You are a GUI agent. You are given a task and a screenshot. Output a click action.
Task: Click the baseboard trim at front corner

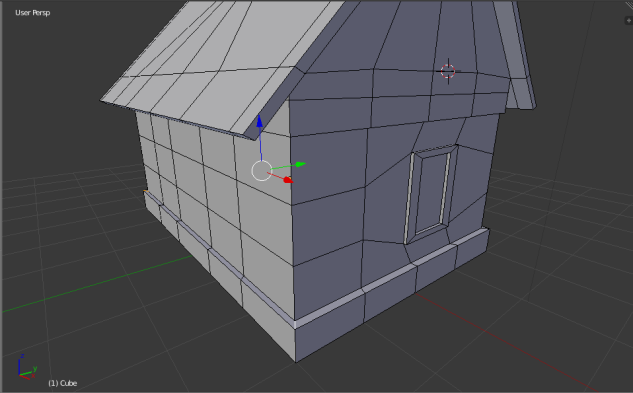click(x=296, y=324)
